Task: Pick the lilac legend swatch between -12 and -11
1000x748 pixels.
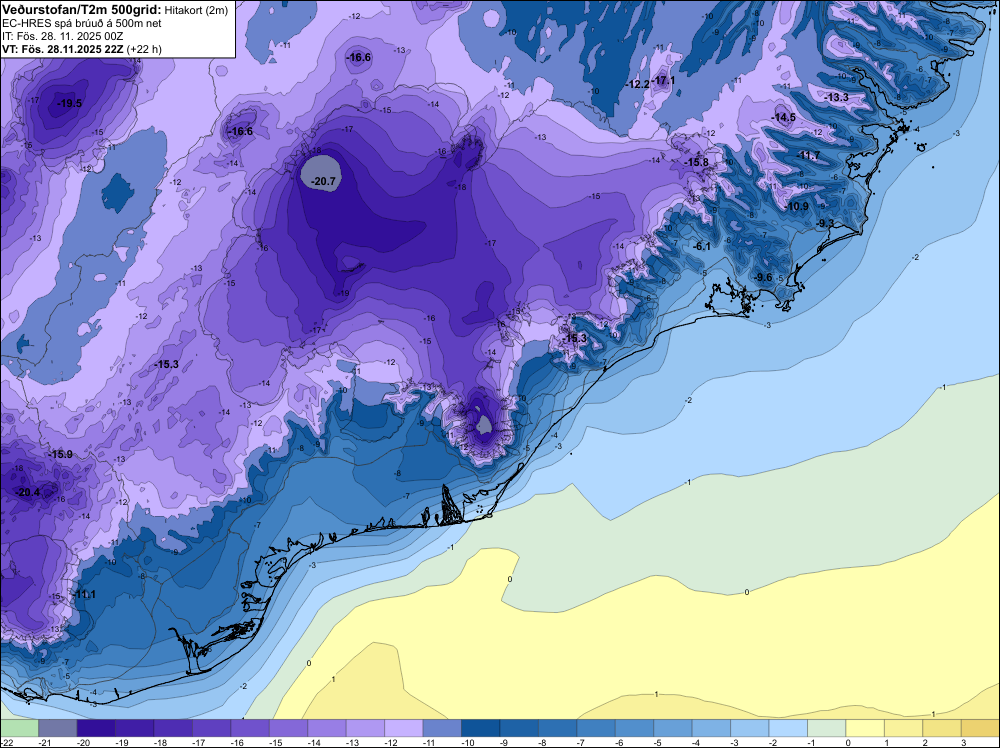Action: click(404, 728)
